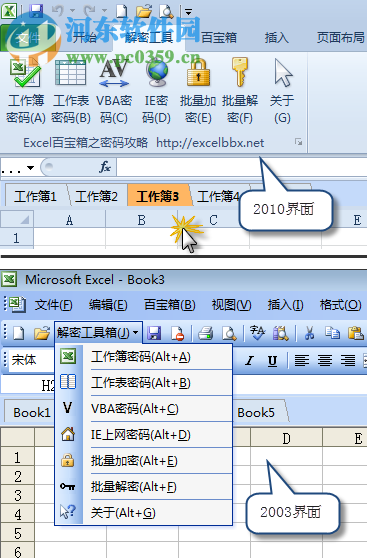Switch to 插入 ribbon tab
The image size is (367, 558).
[277, 37]
